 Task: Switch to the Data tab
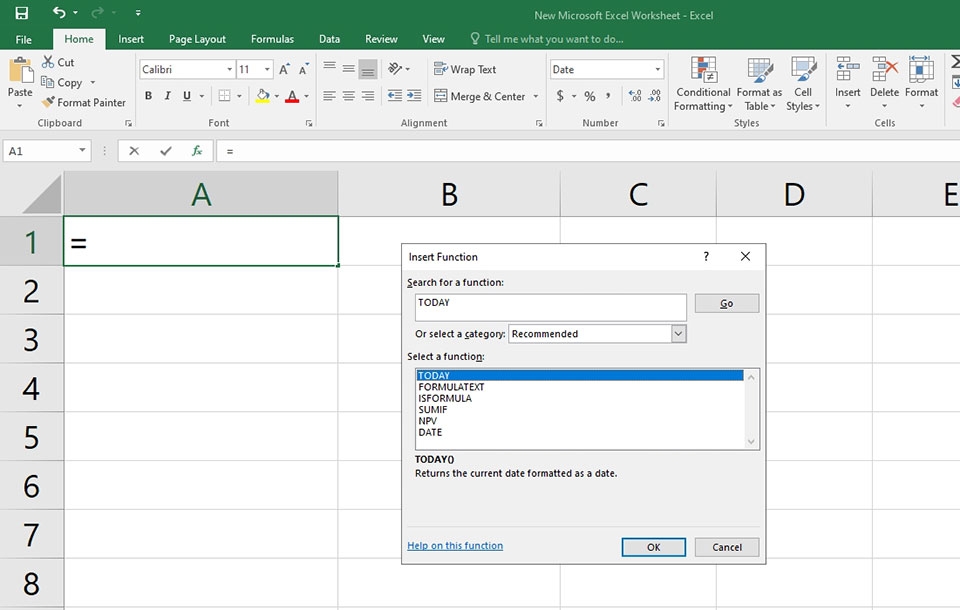pos(329,39)
